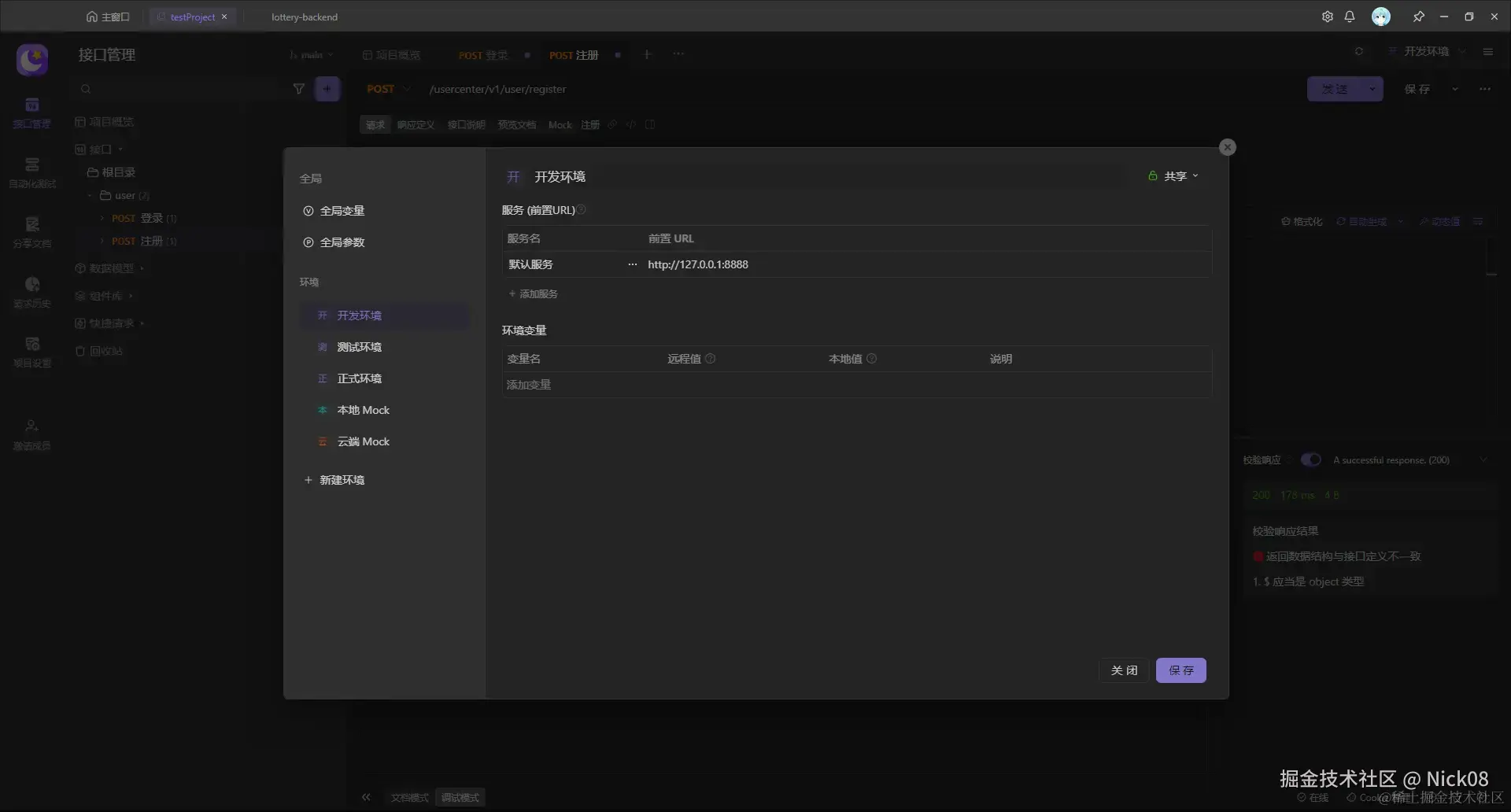Click the 发送 send button
This screenshot has width=1511, height=812.
pyautogui.click(x=1334, y=89)
